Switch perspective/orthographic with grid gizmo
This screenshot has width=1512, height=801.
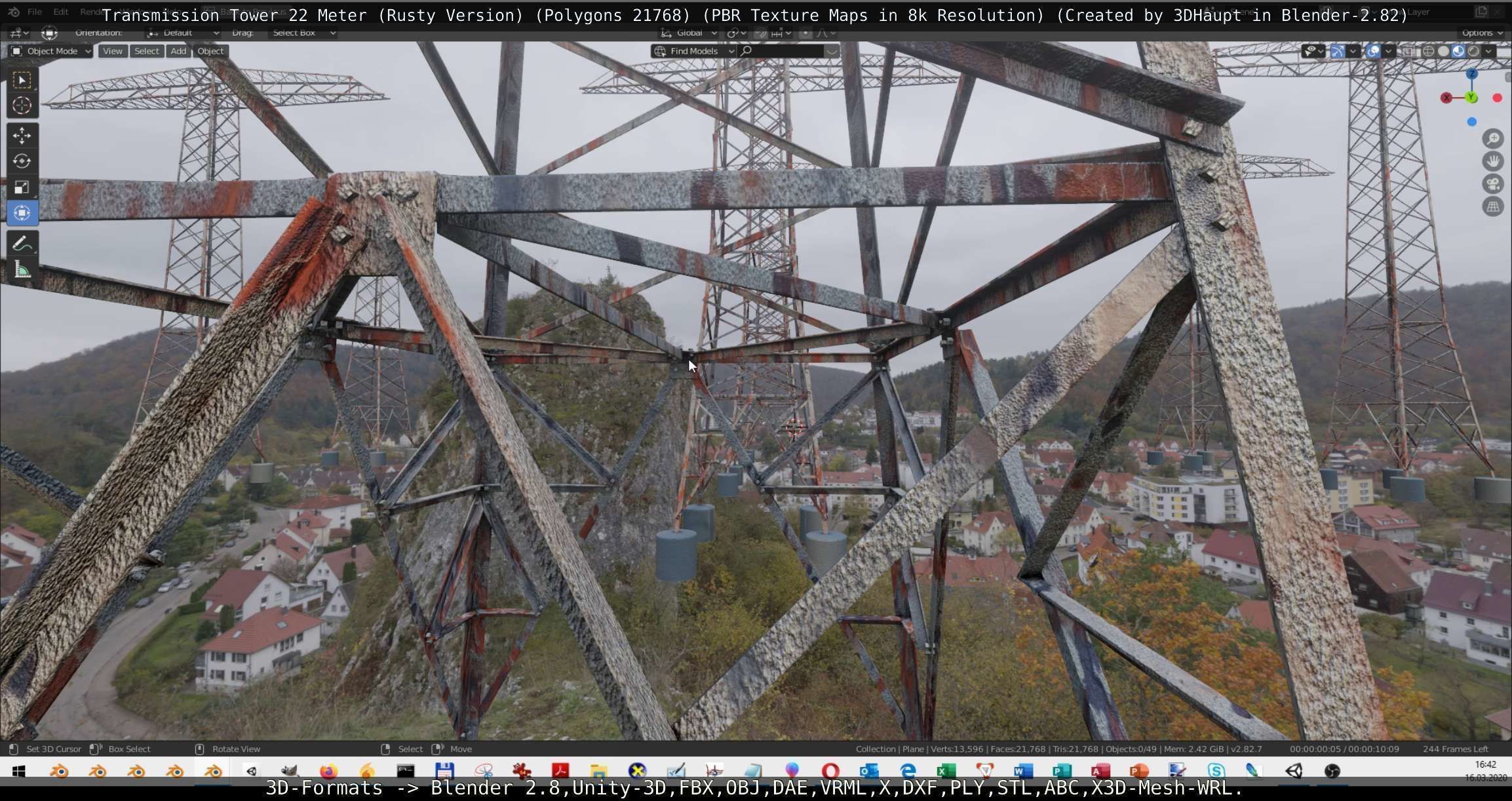[x=1492, y=207]
